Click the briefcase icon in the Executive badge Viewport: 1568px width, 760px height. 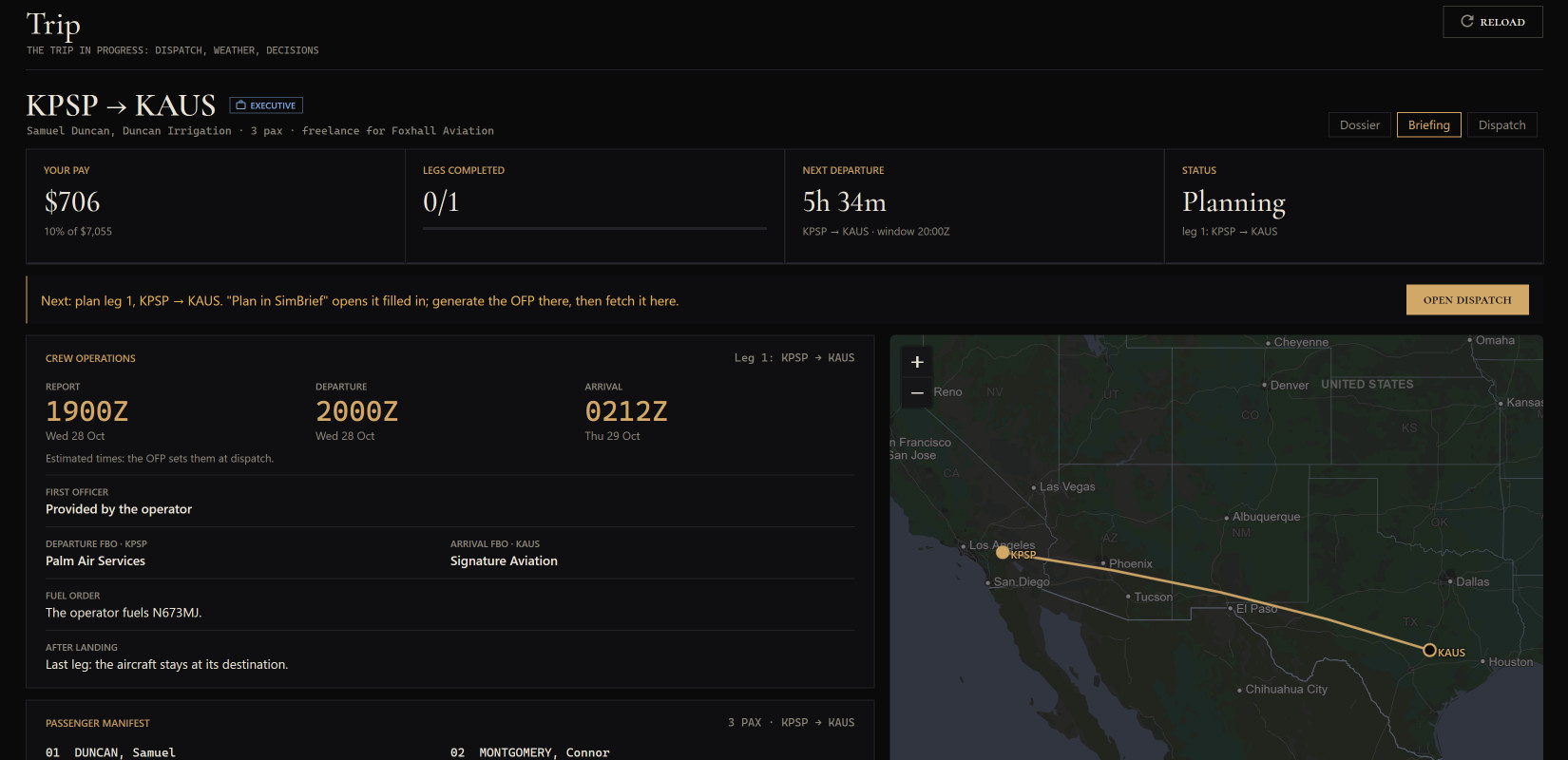point(241,105)
